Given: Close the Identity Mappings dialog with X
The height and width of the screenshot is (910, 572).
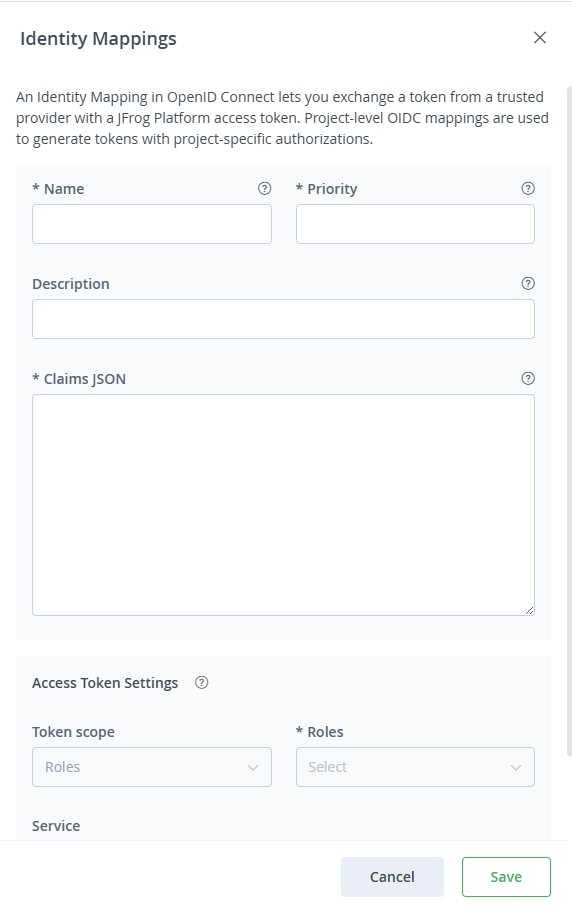Looking at the screenshot, I should (540, 38).
